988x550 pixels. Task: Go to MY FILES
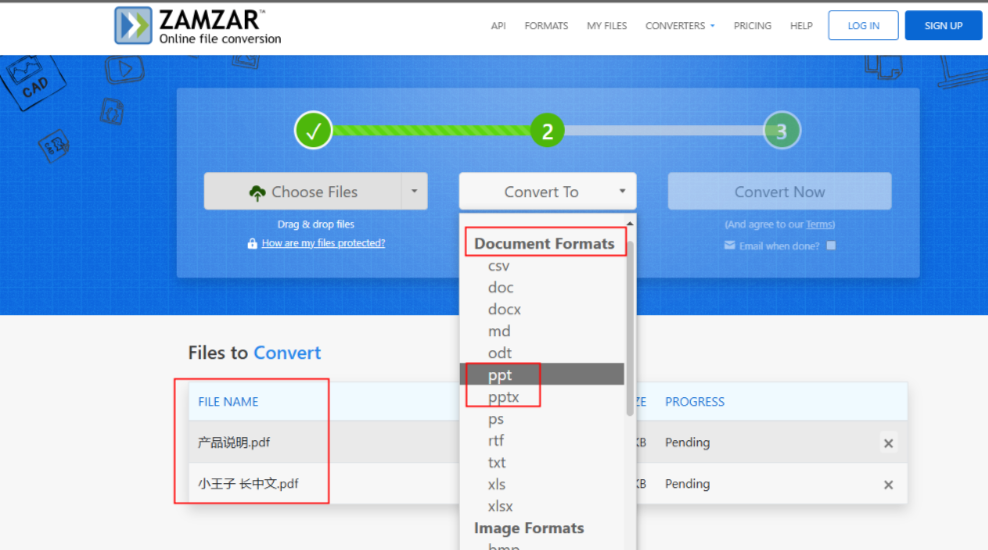607,26
